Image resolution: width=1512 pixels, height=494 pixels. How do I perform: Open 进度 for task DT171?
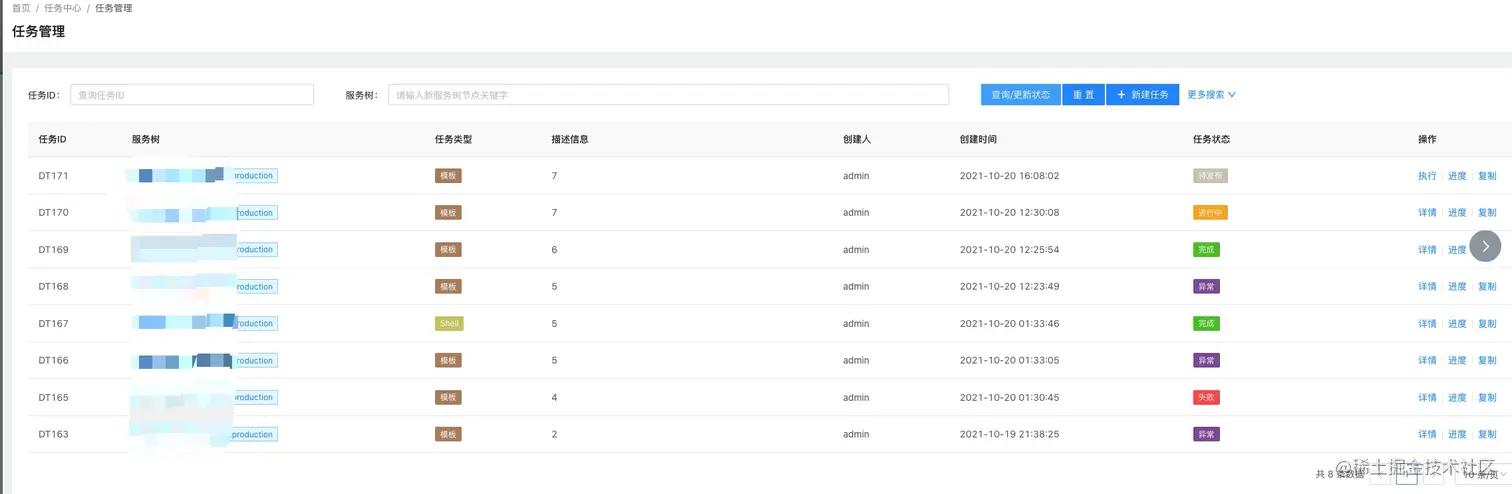click(1457, 176)
